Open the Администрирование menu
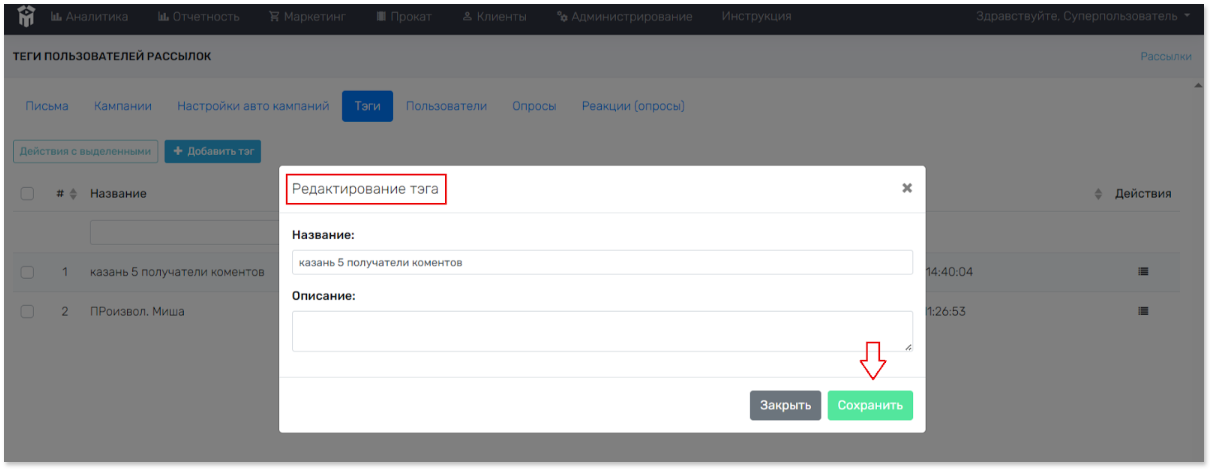 (x=624, y=17)
